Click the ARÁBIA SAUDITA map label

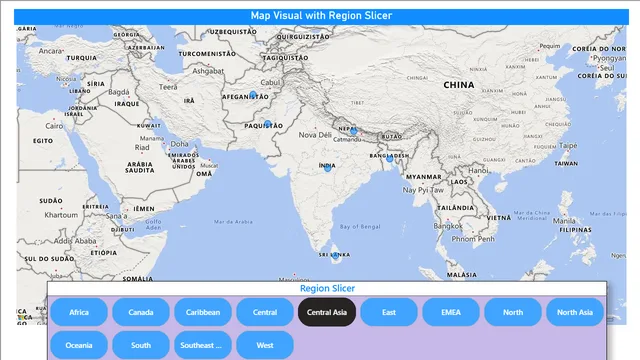[140, 167]
